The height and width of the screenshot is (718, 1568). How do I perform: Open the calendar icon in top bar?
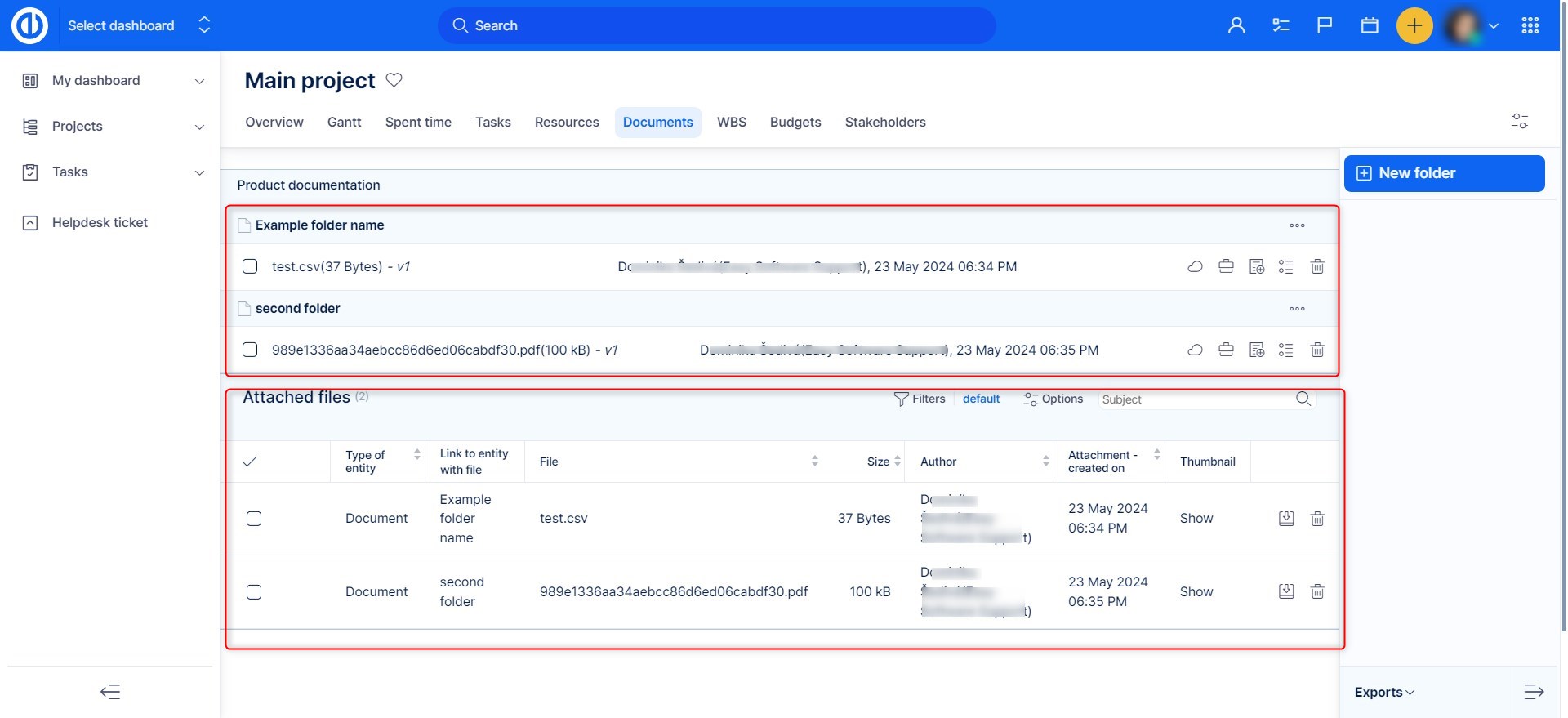[1370, 25]
